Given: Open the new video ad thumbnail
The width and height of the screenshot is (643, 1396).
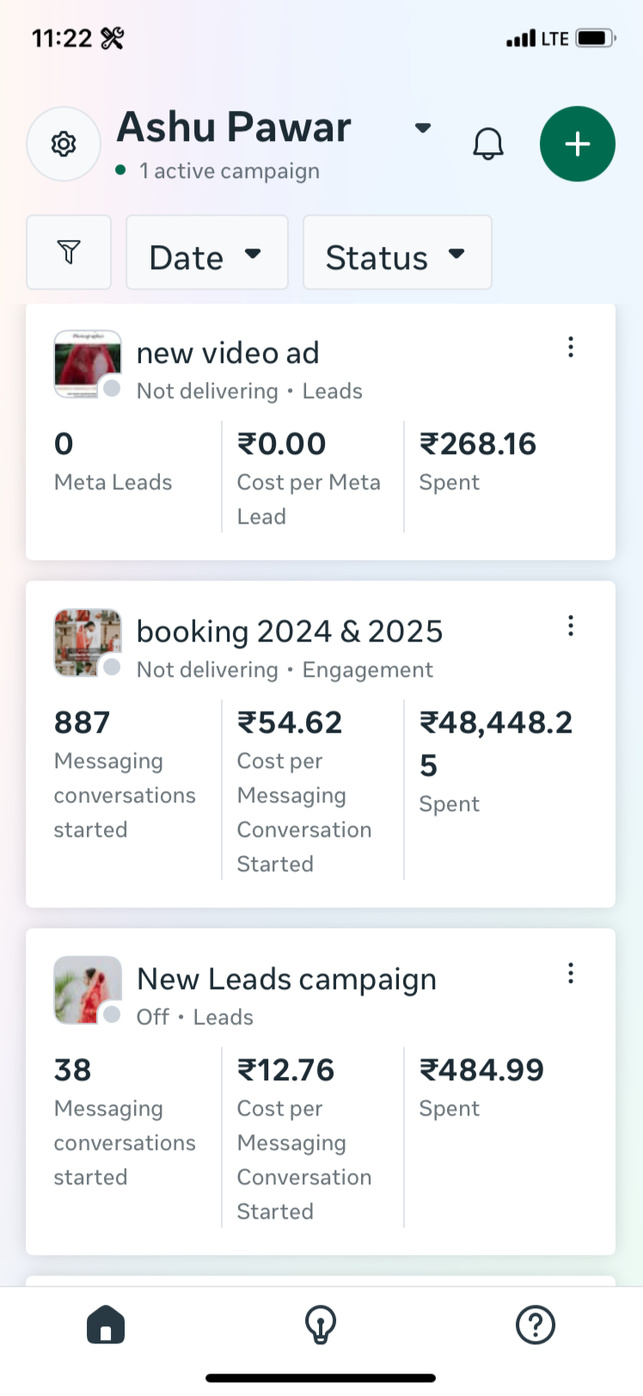Looking at the screenshot, I should click(87, 364).
